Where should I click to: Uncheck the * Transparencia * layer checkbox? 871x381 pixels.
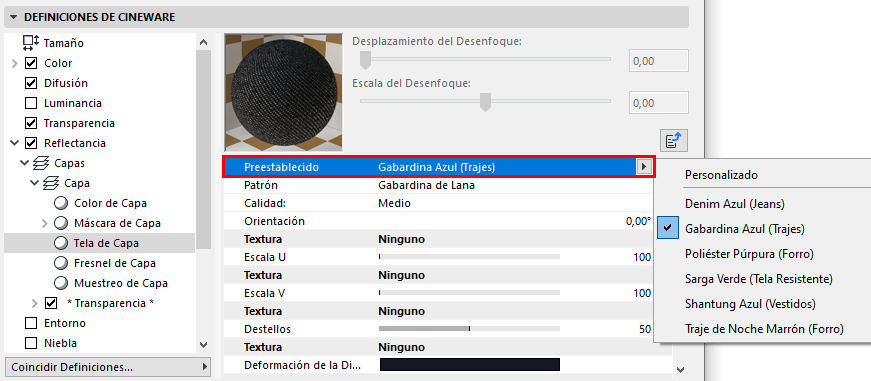[51, 303]
